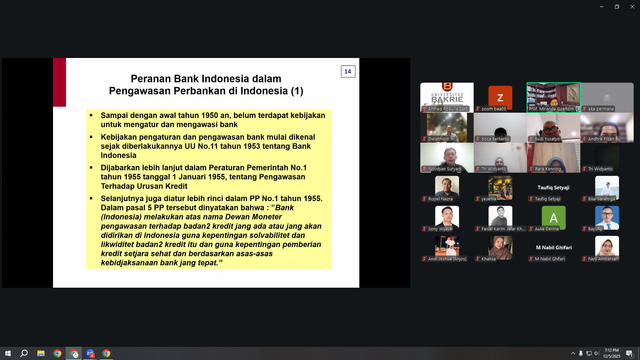This screenshot has height=360, width=640.
Task: Select the orange Z avatar of zoom baa03
Action: [x=500, y=97]
